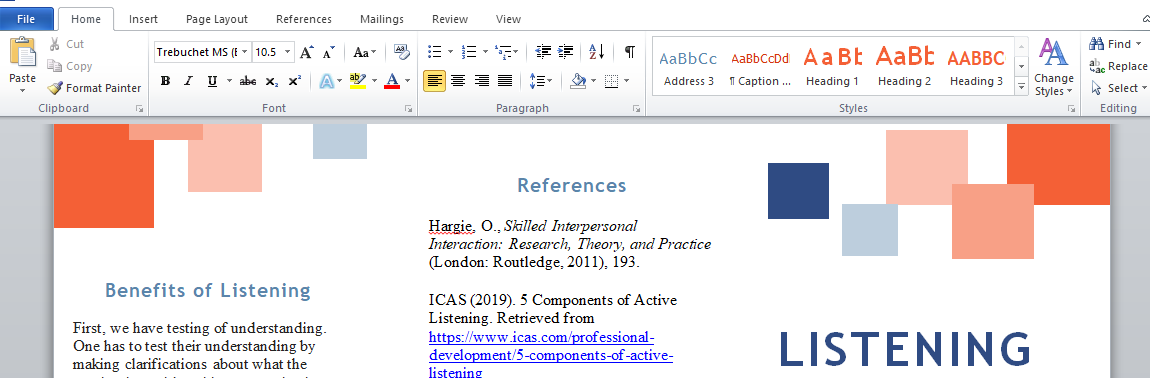1150x378 pixels.
Task: Open the Change Styles menu
Action: click(1054, 68)
